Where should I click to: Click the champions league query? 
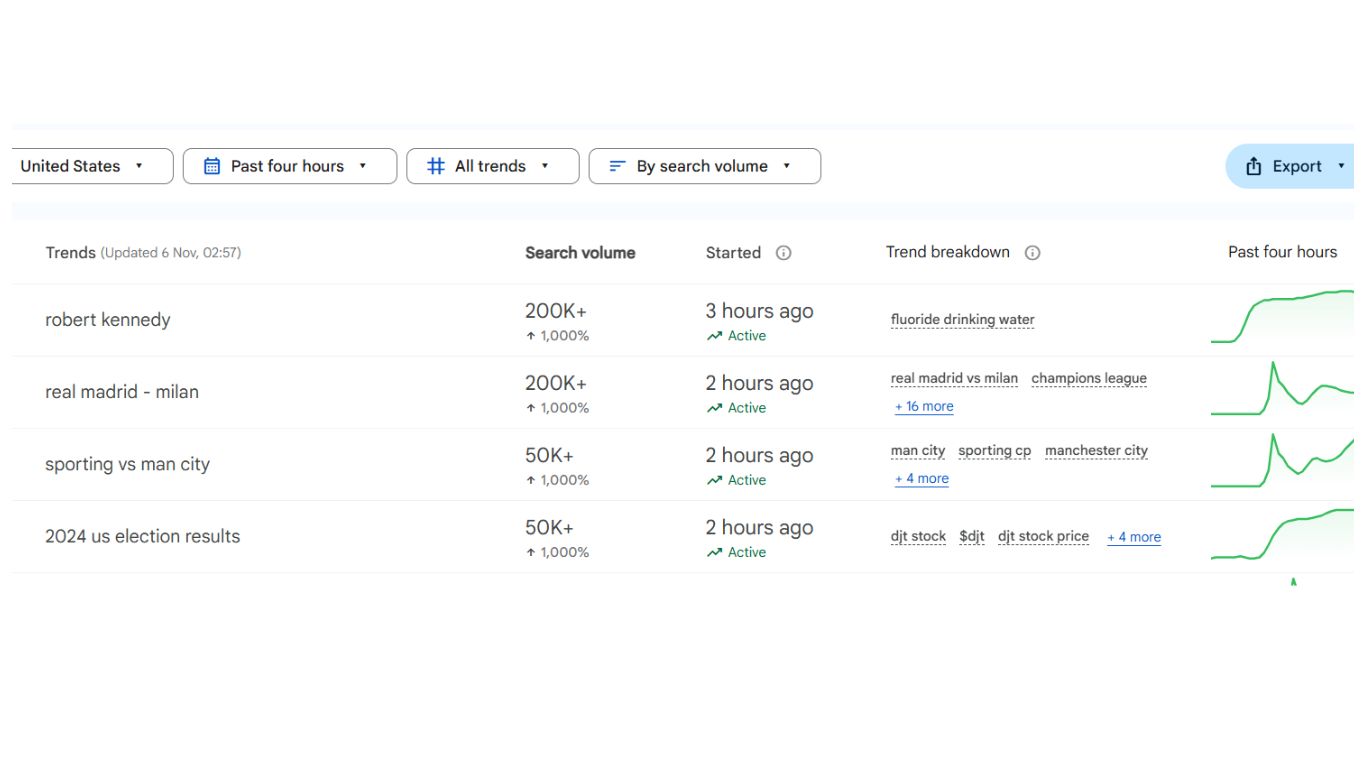point(1089,379)
